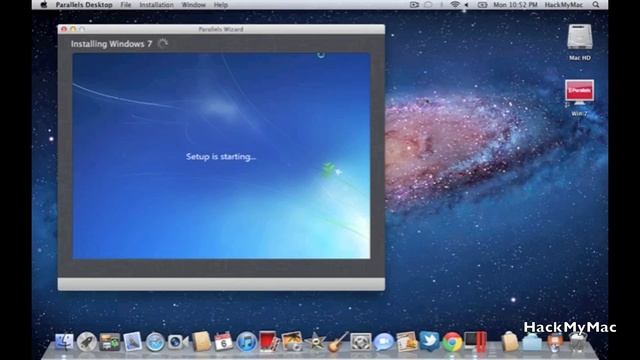This screenshot has width=640, height=360.
Task: Open iMovie star icon in dock
Action: point(315,342)
